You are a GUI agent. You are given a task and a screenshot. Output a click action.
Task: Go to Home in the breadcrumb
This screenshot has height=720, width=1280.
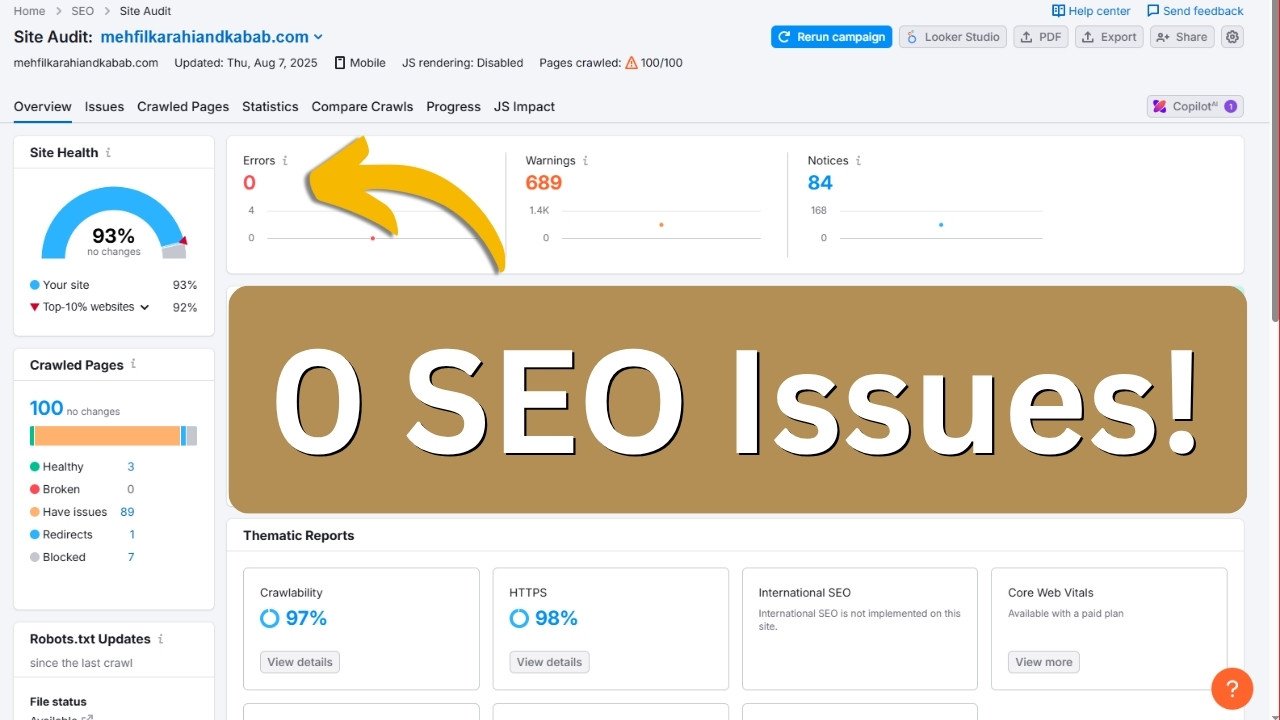click(30, 11)
